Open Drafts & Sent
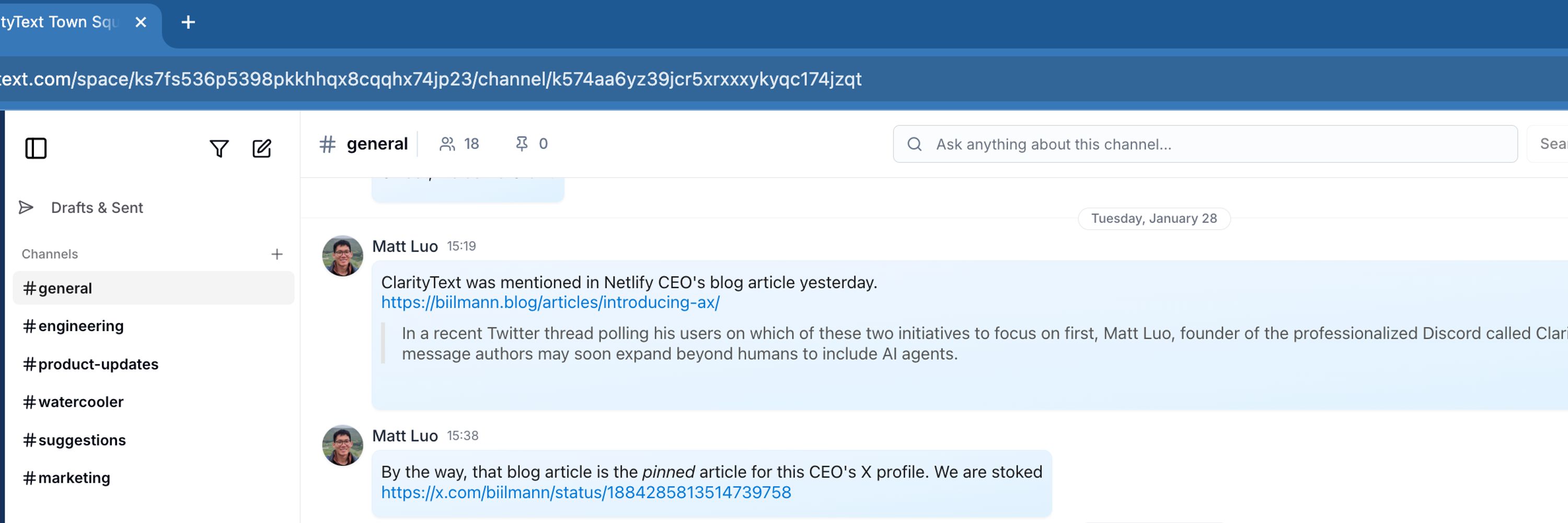The height and width of the screenshot is (523, 1568). click(x=97, y=208)
